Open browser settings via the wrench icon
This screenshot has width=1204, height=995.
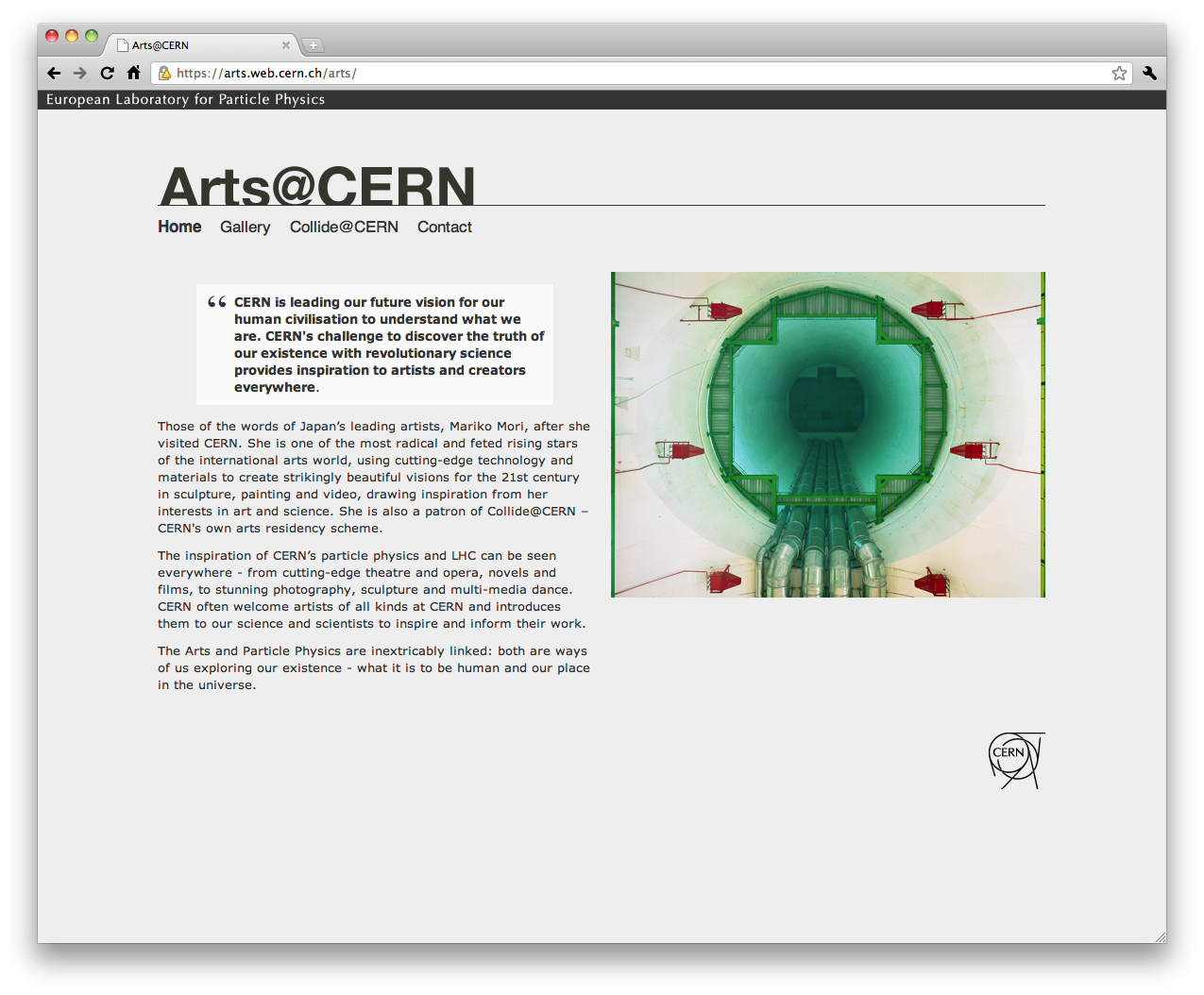coord(1148,73)
